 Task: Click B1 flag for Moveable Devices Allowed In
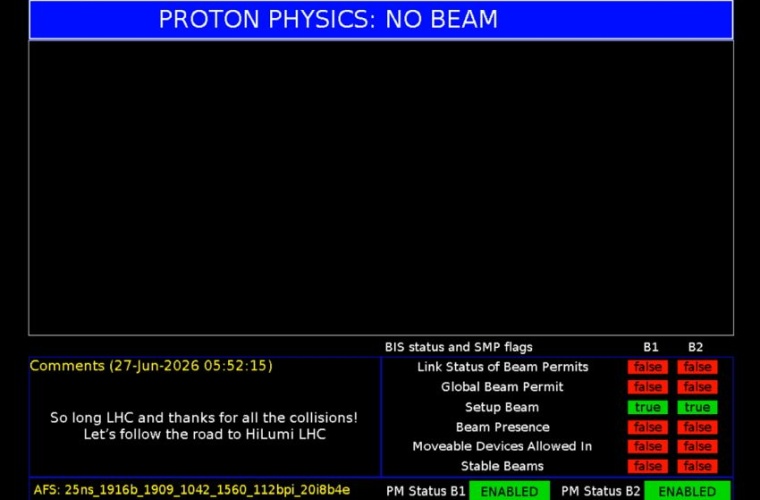(x=648, y=447)
